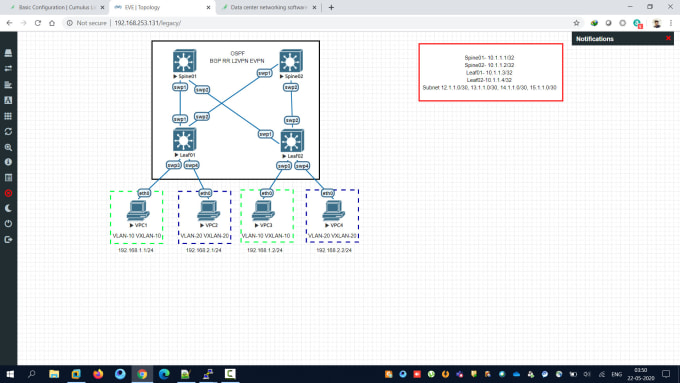Click the text object 'A' sidebar icon
Screen dimensions: 680x383
click(x=8, y=100)
